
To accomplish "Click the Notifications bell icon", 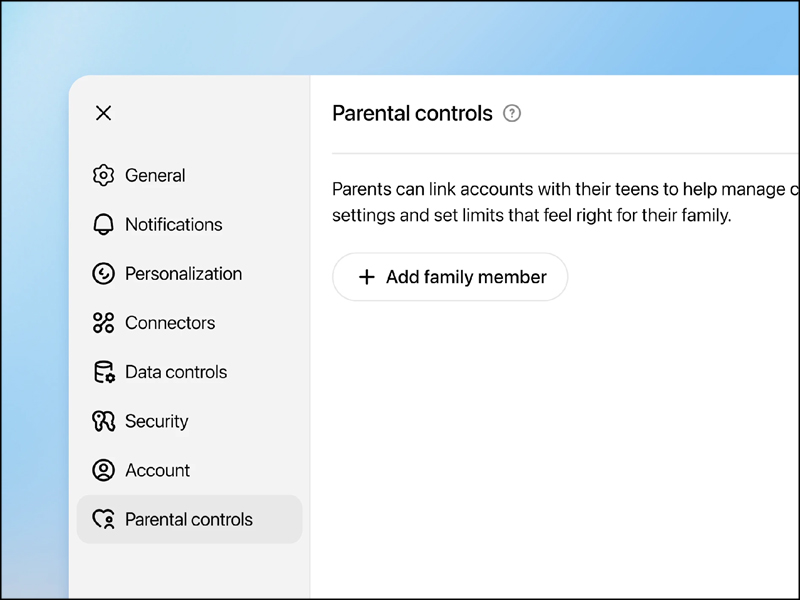I will [x=103, y=224].
